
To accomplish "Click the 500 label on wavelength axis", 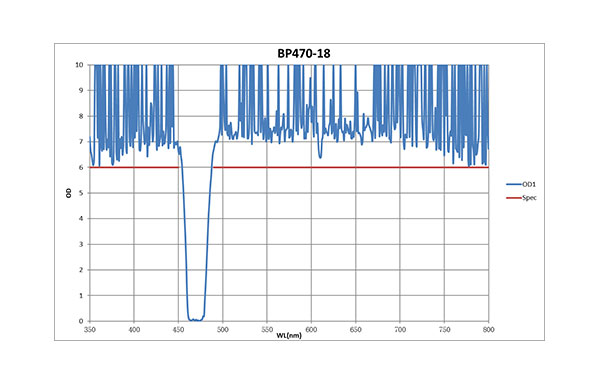I will click(223, 329).
